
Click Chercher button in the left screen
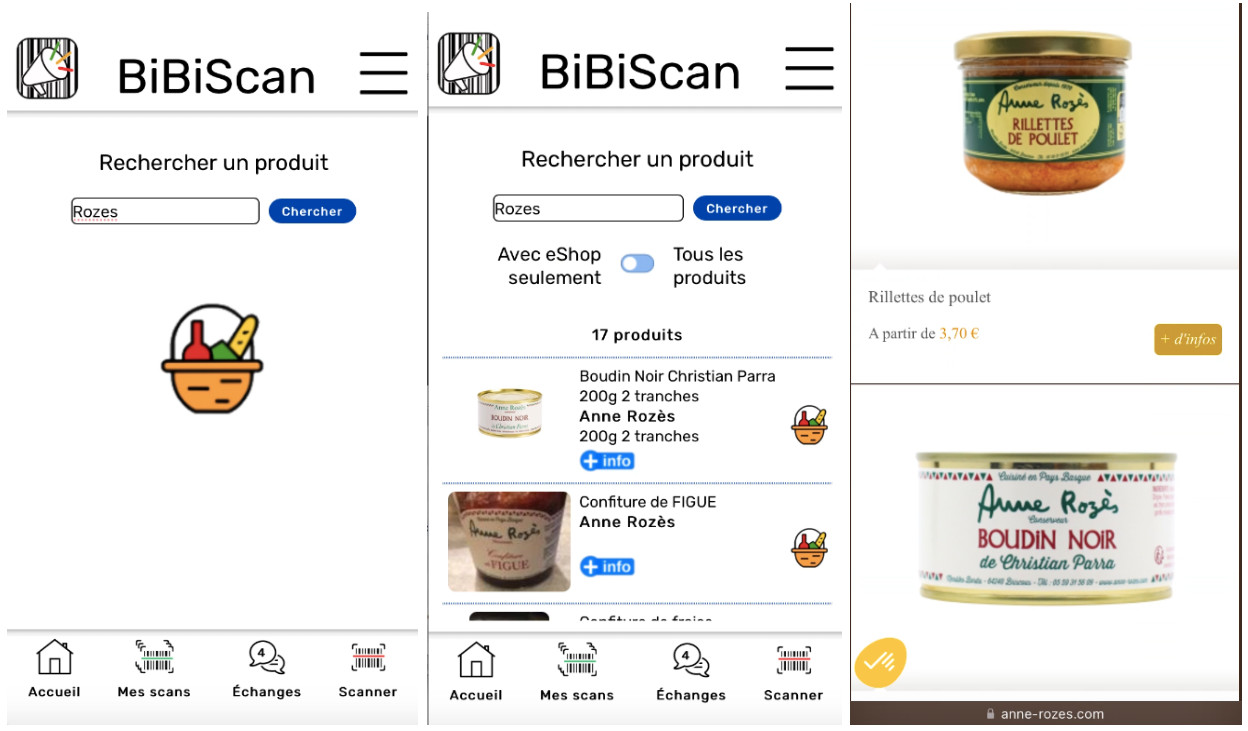312,211
